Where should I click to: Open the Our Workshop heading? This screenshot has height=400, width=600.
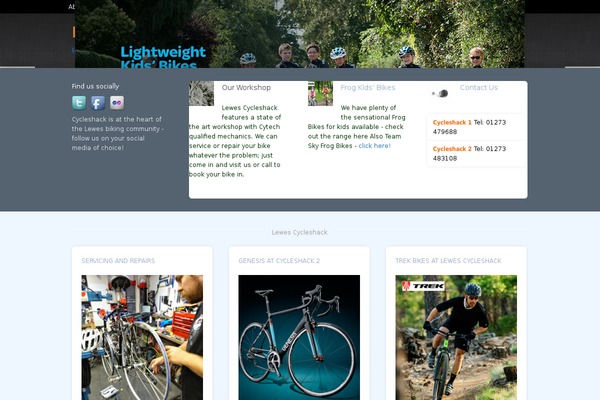coord(246,88)
